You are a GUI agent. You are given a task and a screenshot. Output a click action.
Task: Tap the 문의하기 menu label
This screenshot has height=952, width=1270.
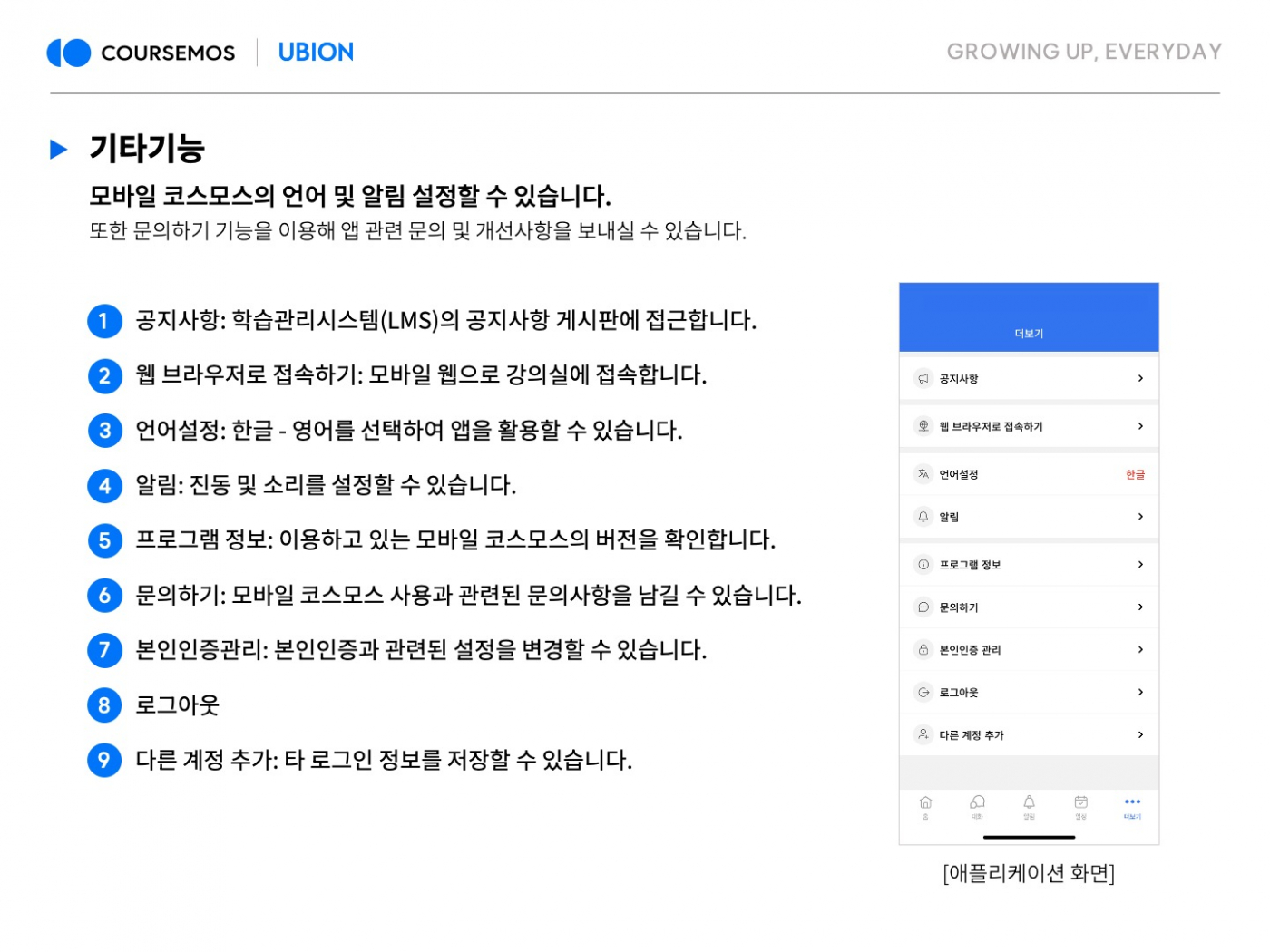tap(959, 607)
